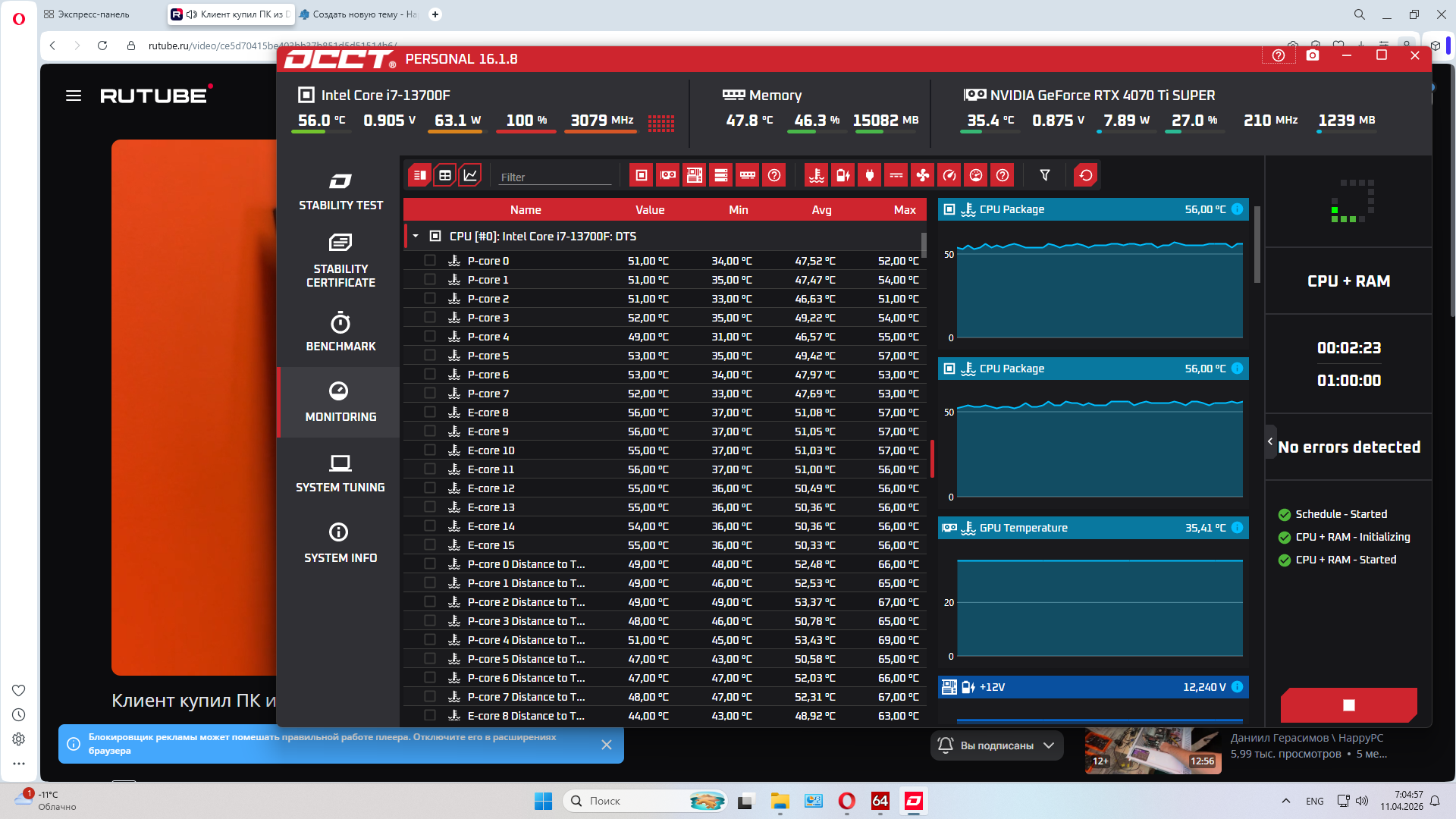
Task: Click the funnel filter icon
Action: click(x=1044, y=176)
